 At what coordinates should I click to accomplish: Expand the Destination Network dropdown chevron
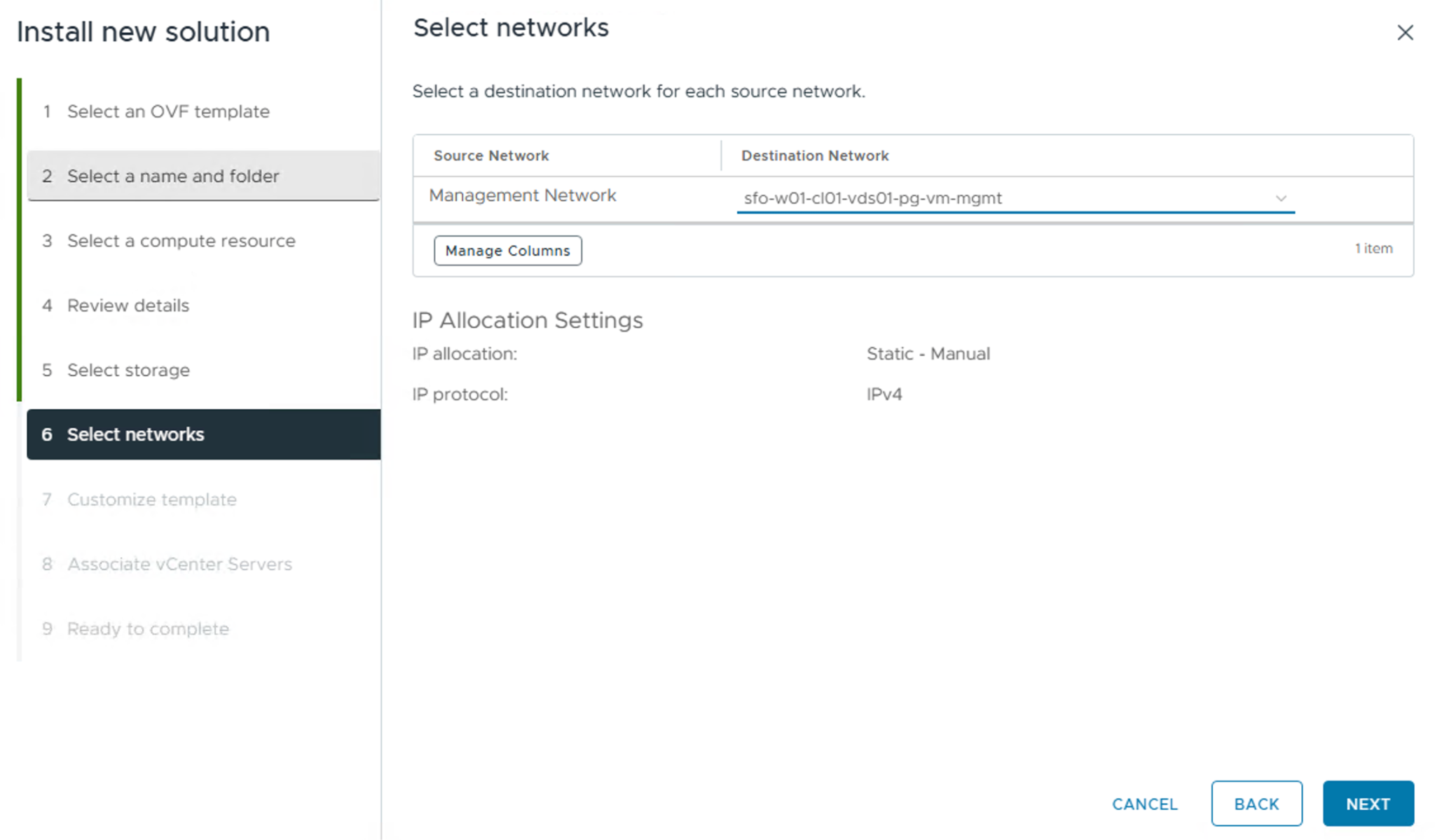coord(1280,198)
